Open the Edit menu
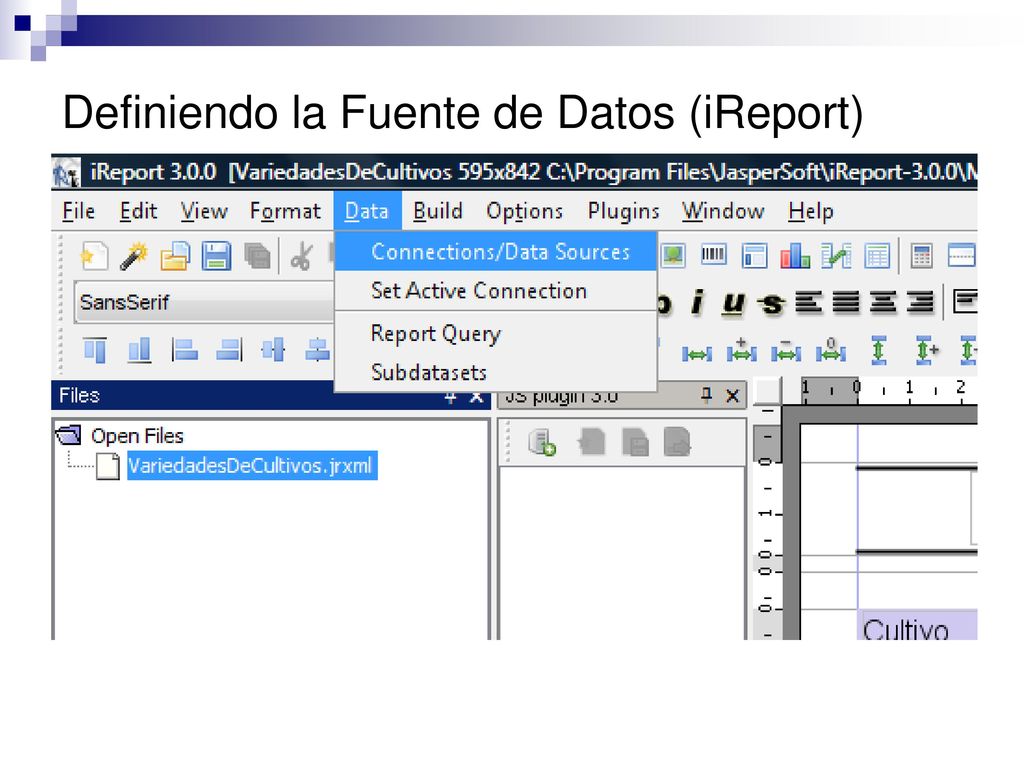The height and width of the screenshot is (768, 1024). coord(138,211)
